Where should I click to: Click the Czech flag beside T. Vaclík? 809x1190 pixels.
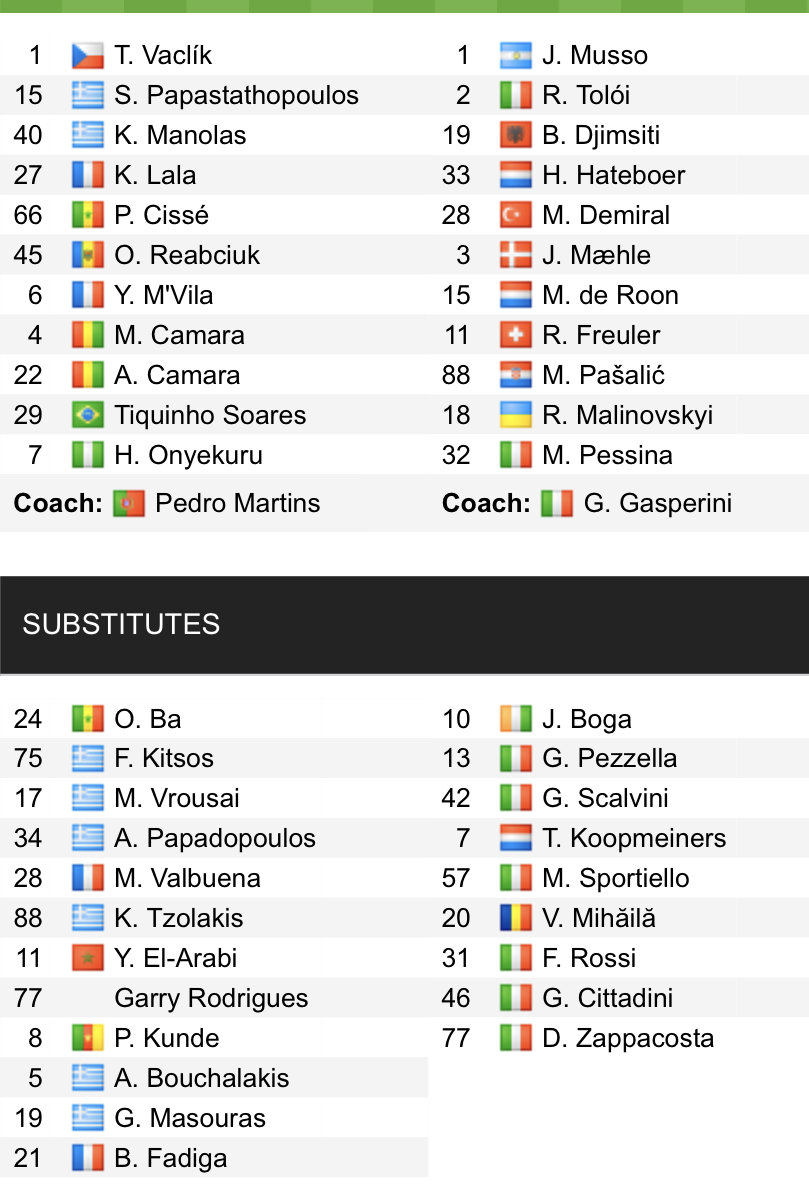click(88, 55)
